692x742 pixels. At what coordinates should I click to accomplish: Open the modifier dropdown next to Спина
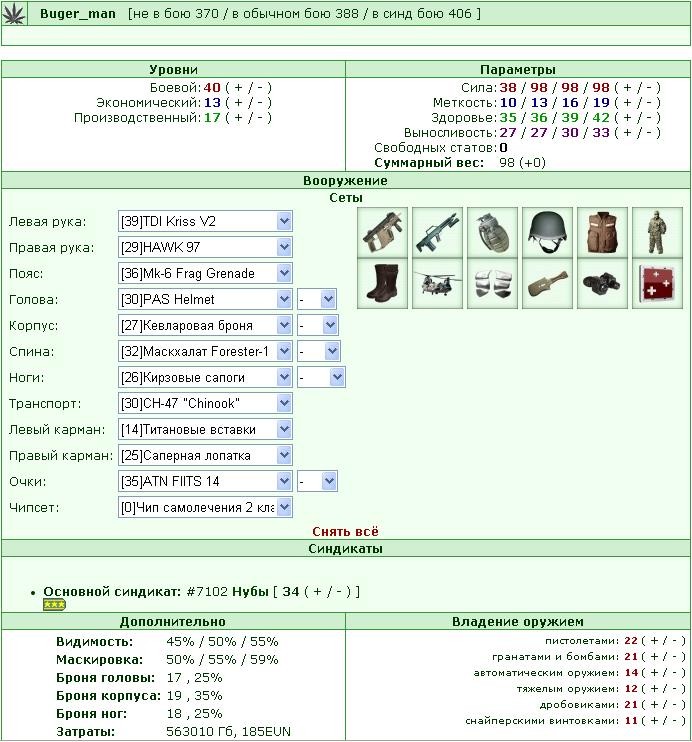319,351
